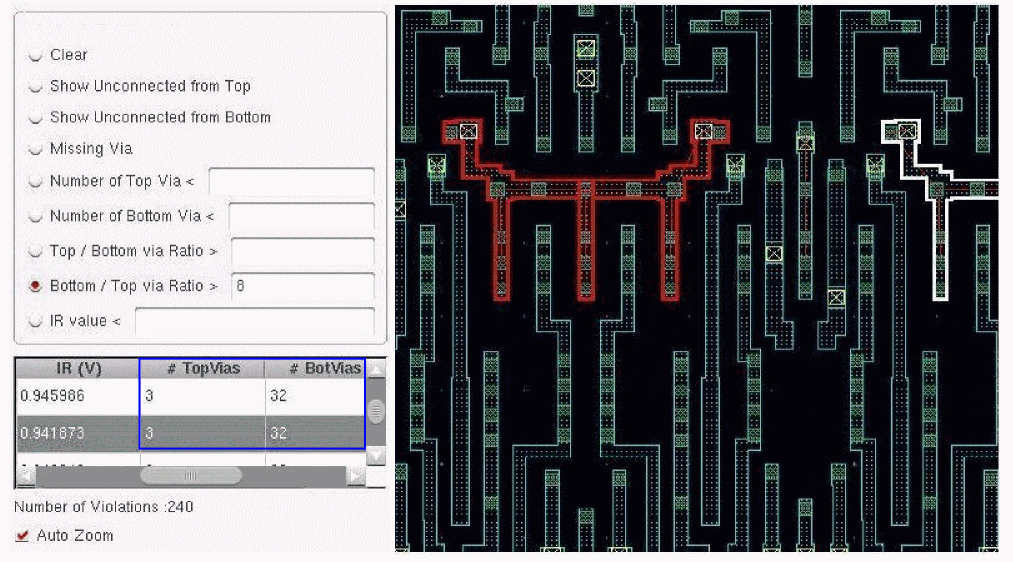Select Show Unconnected from Top
1013x562 pixels.
click(36, 87)
